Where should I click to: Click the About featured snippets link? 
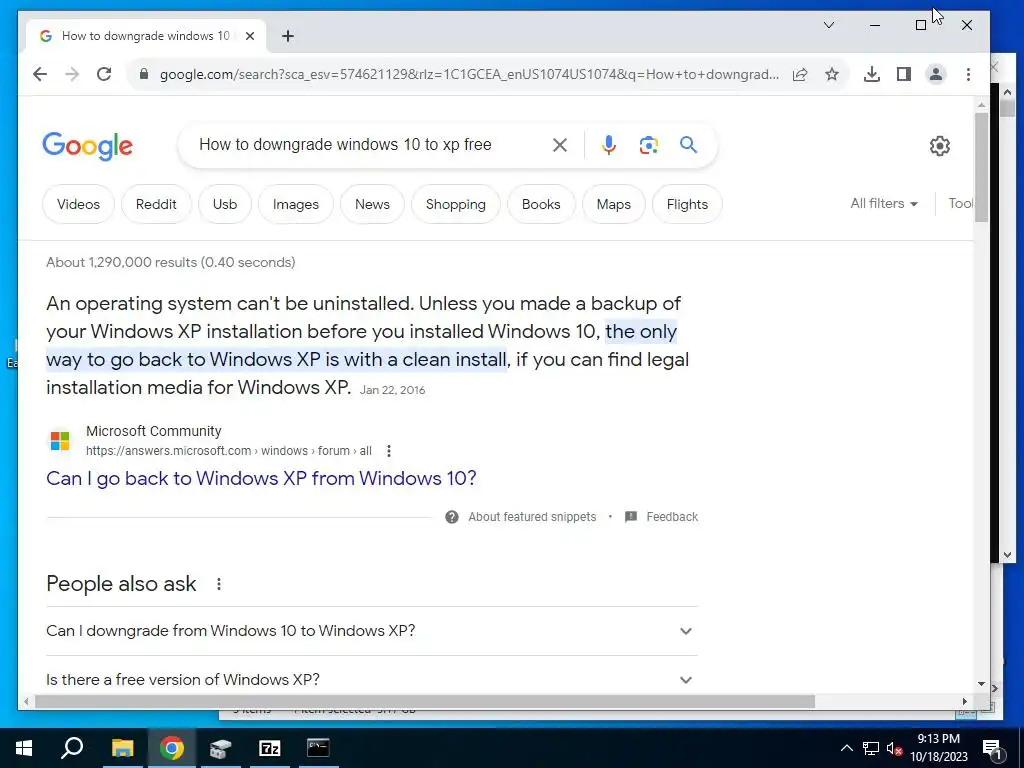click(x=532, y=517)
